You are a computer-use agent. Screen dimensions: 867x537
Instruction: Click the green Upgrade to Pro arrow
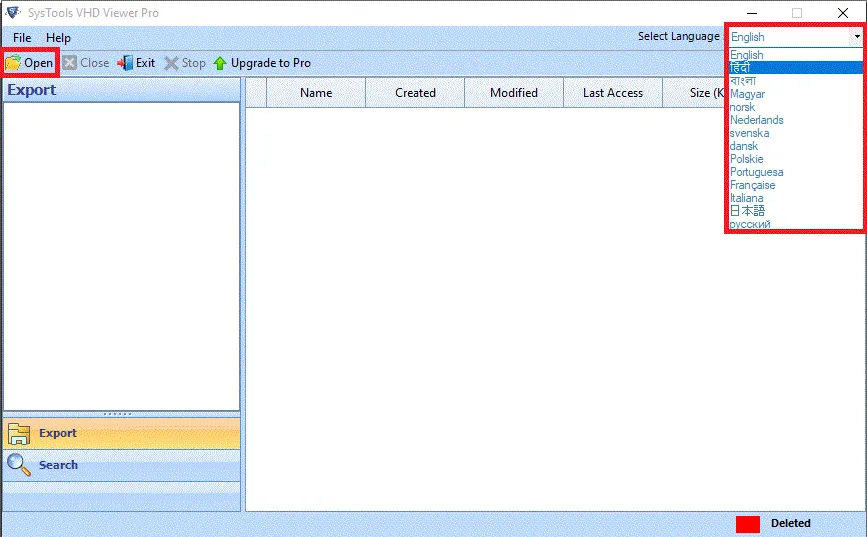point(220,63)
